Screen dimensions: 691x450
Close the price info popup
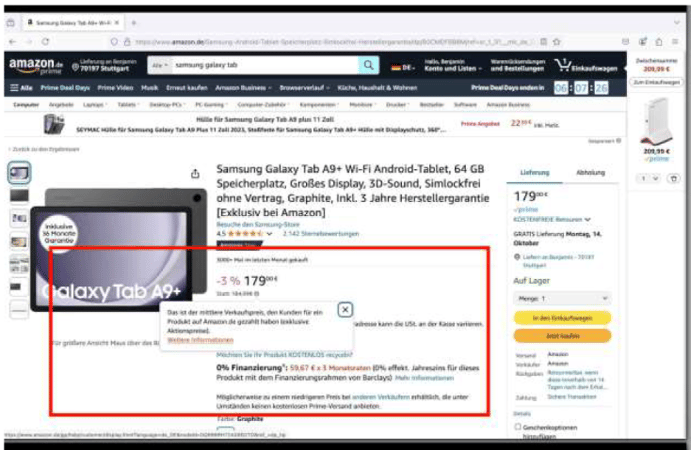click(345, 310)
